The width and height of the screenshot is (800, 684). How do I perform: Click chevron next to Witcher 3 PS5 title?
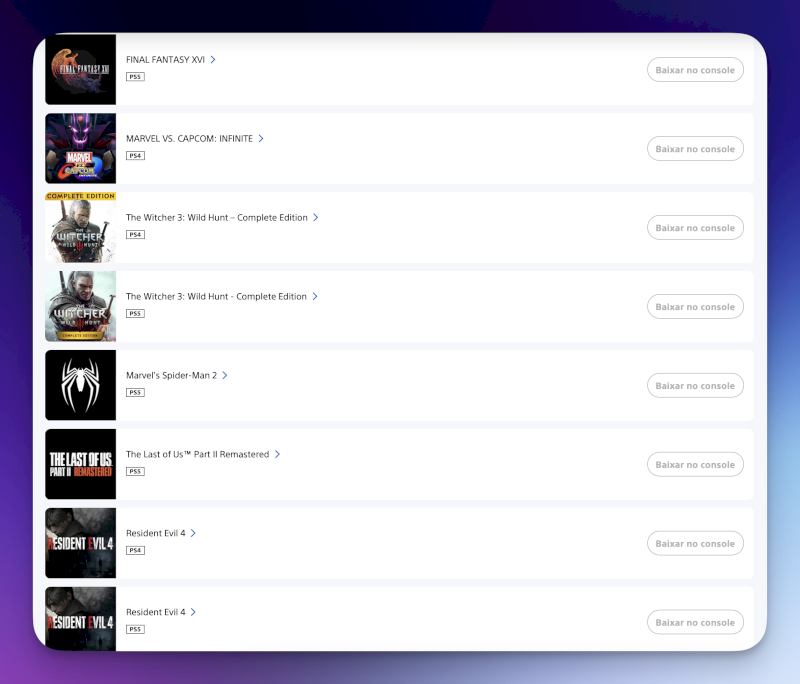click(x=315, y=296)
